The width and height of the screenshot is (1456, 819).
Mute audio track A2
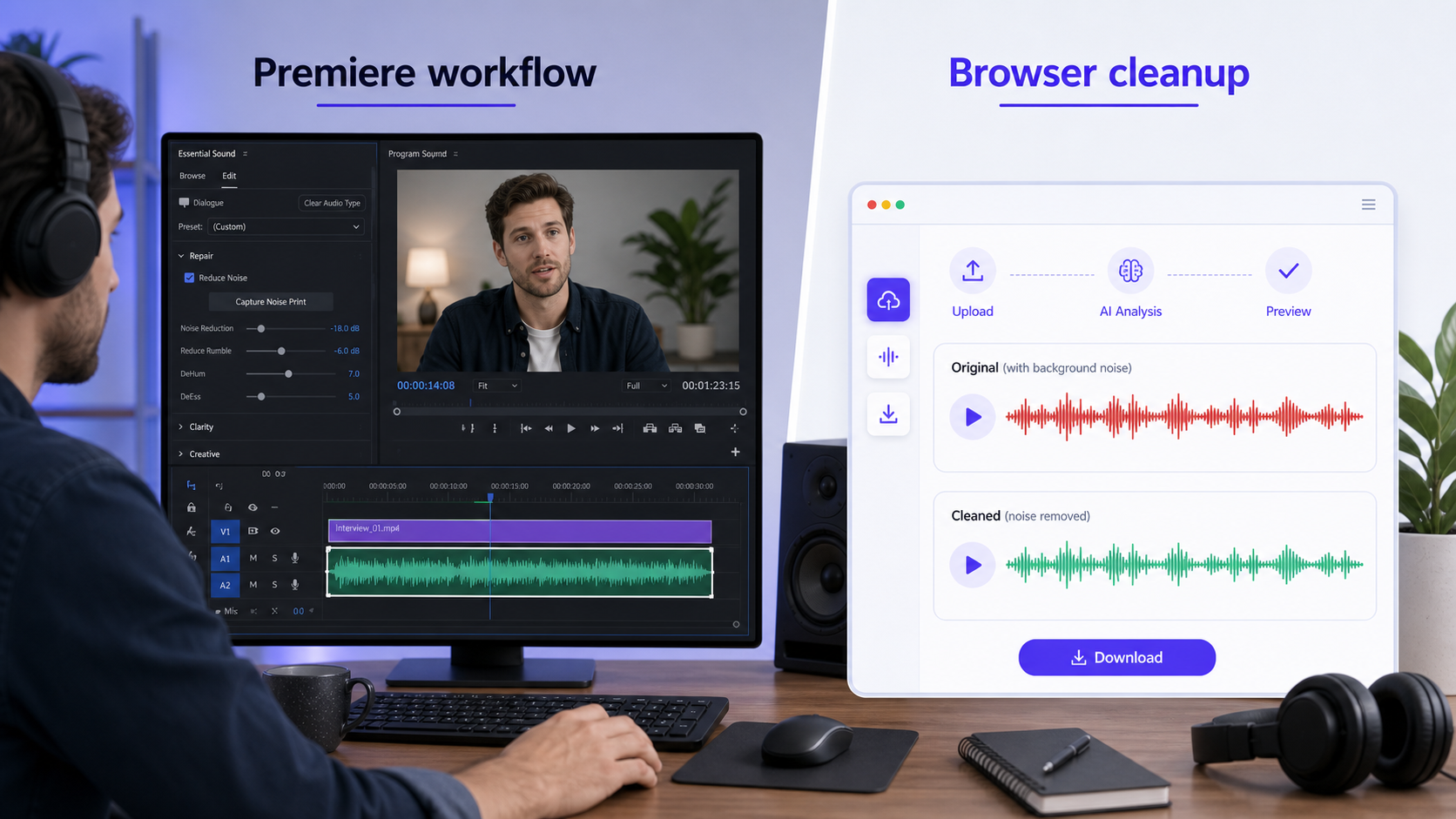(x=253, y=585)
